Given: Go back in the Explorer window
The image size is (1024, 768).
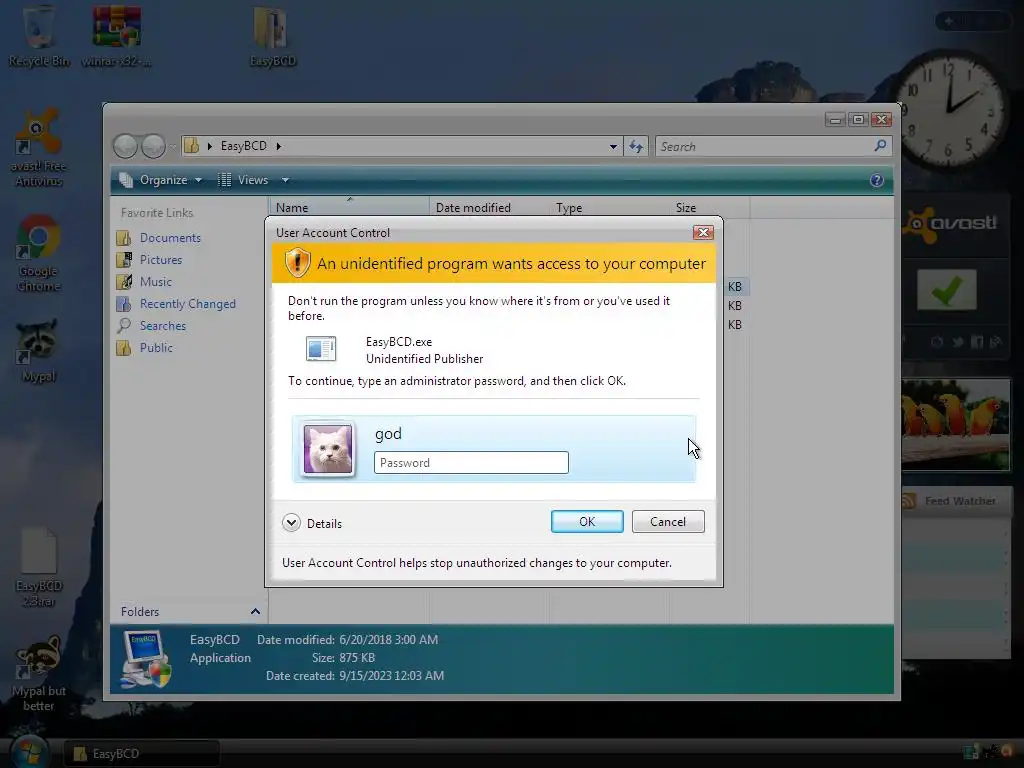Looking at the screenshot, I should (125, 146).
